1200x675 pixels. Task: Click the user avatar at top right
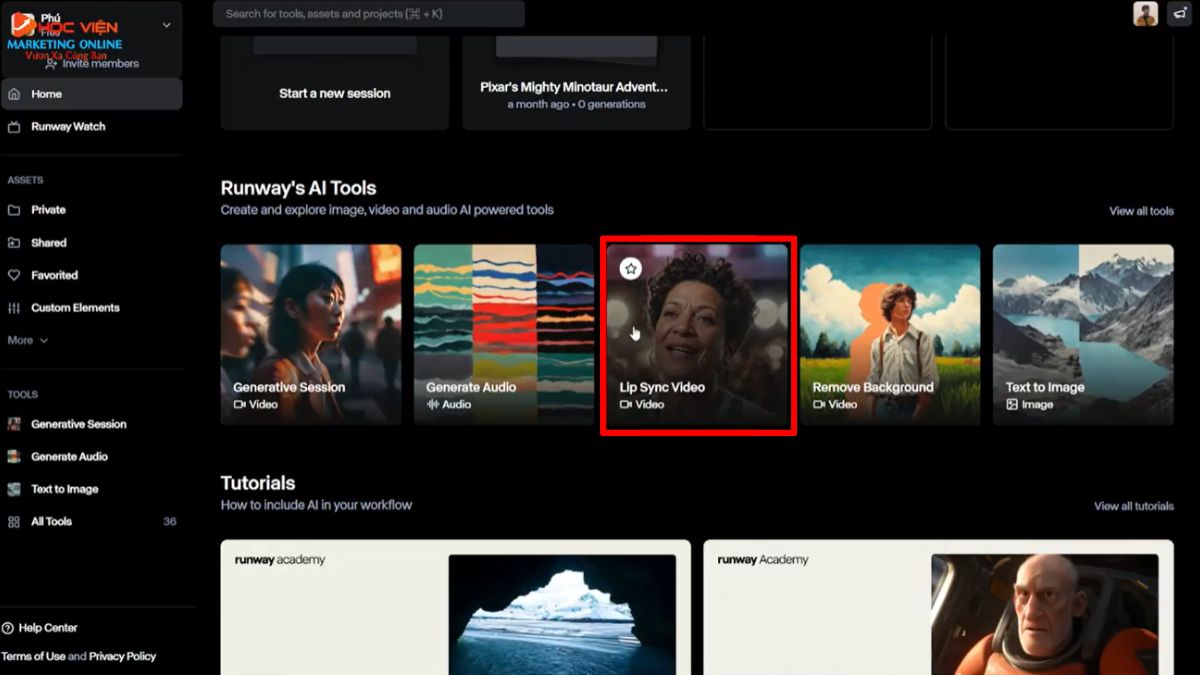tap(1145, 13)
